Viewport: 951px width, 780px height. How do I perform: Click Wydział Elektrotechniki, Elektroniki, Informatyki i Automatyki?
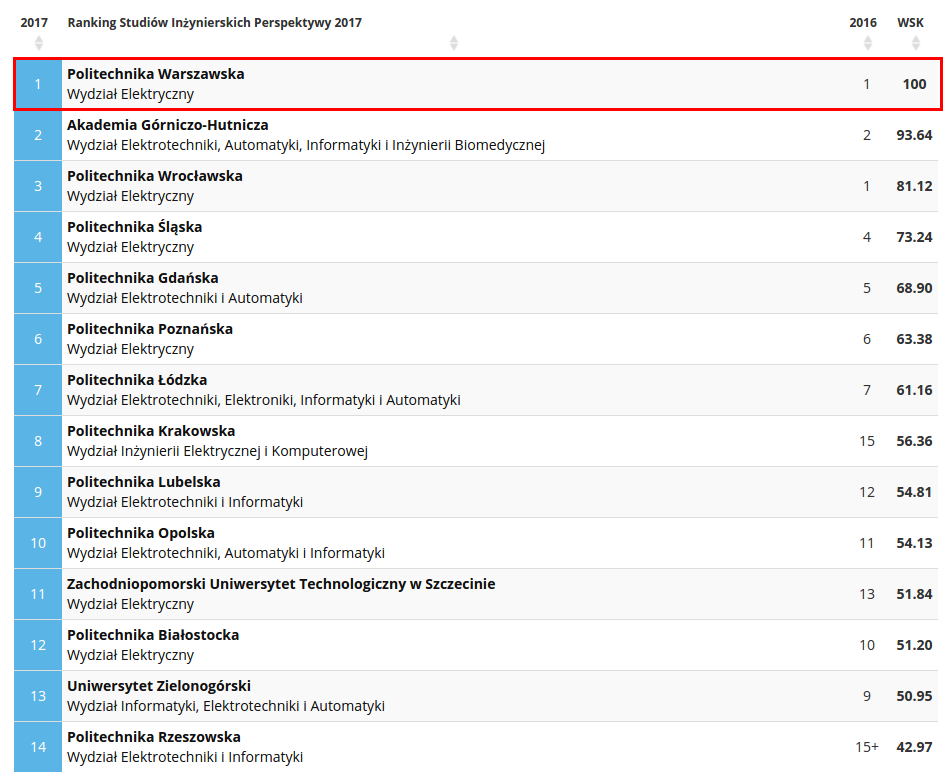[264, 400]
